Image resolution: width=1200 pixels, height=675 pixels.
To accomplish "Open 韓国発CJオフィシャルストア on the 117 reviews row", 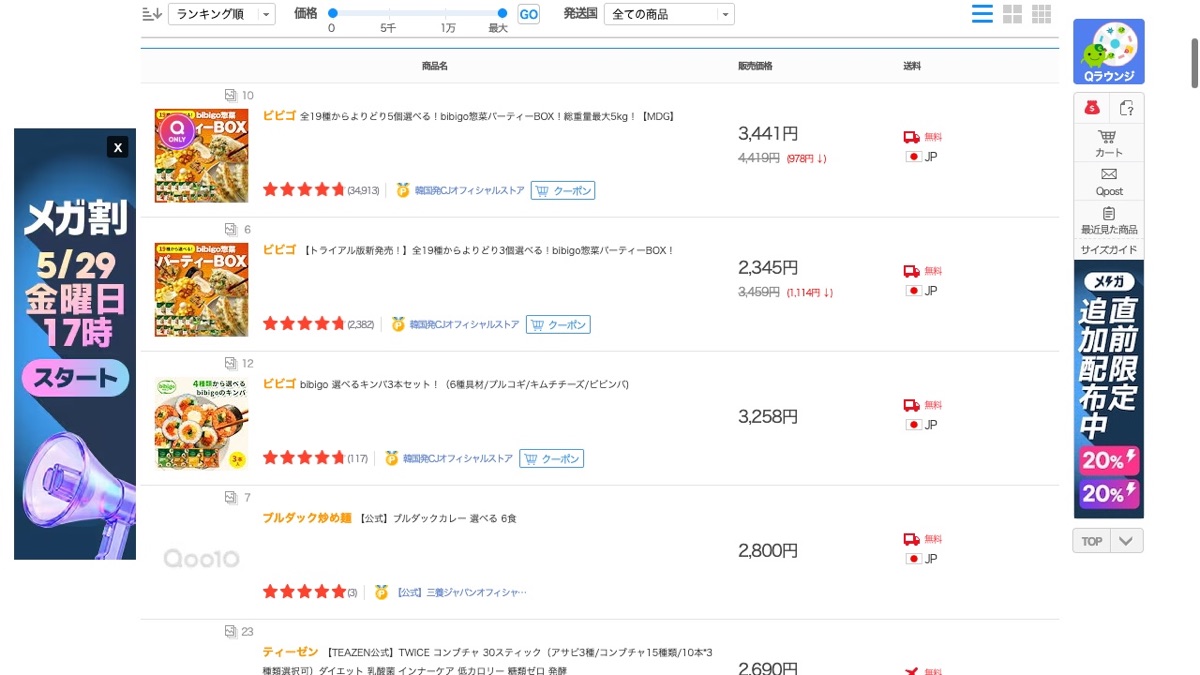I will click(x=458, y=458).
